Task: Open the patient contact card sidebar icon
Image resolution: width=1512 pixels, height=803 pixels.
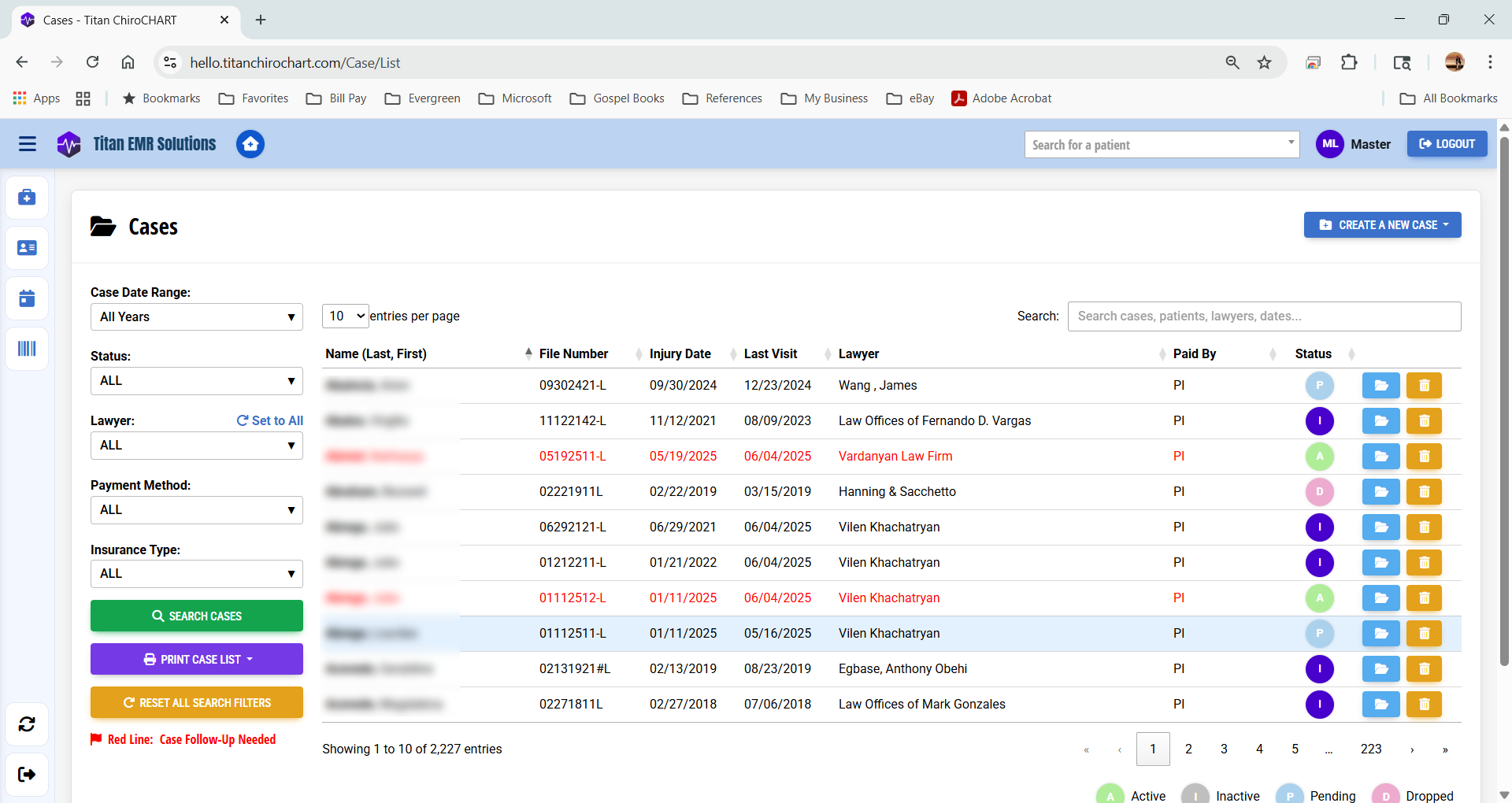Action: (27, 247)
